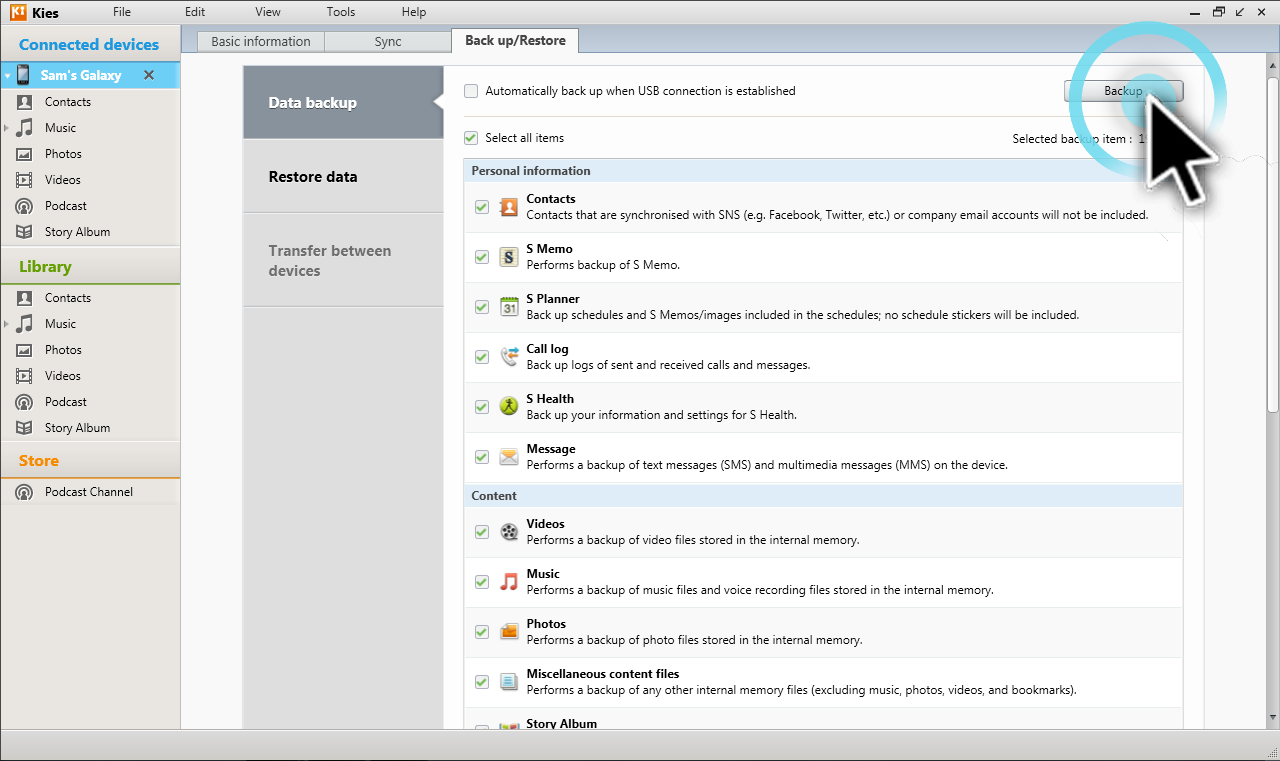Switch to Basic information tab
1280x761 pixels.
coord(261,41)
